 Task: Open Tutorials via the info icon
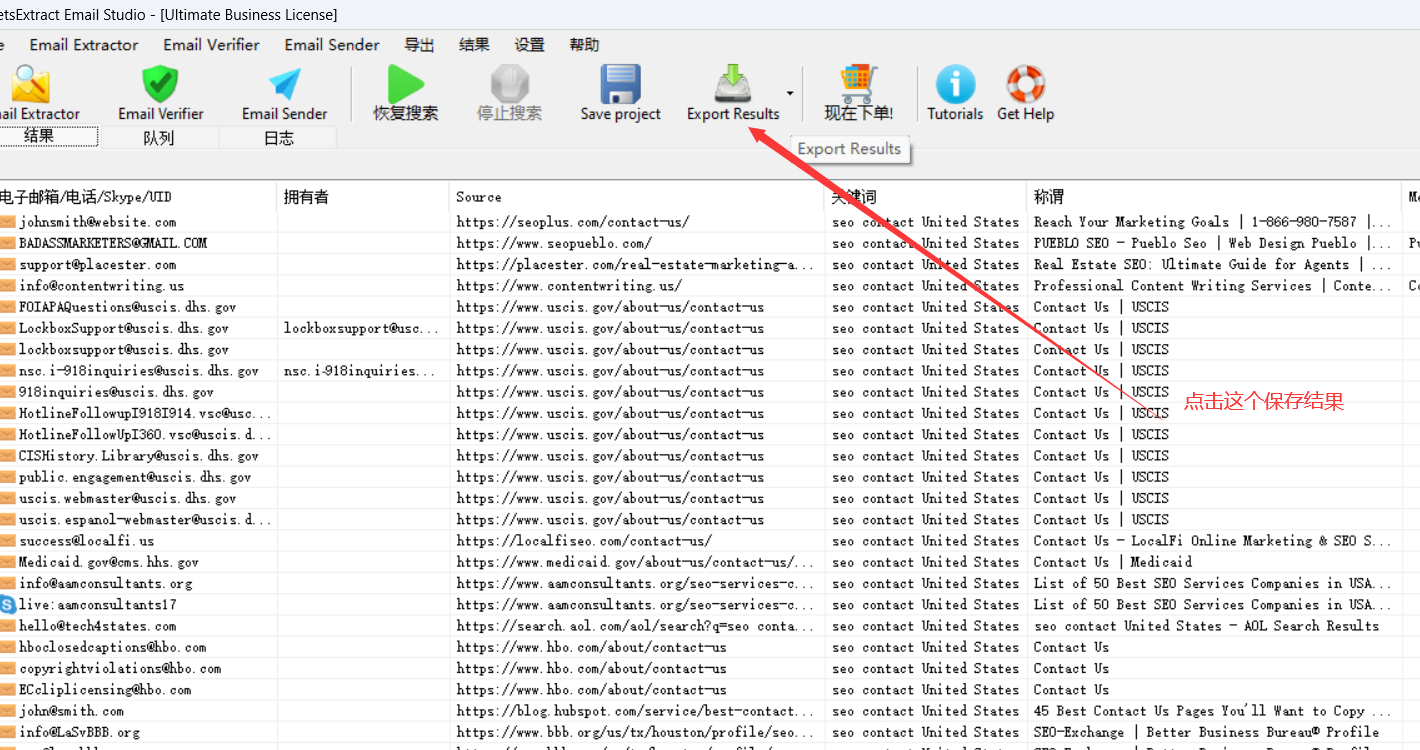tap(954, 82)
